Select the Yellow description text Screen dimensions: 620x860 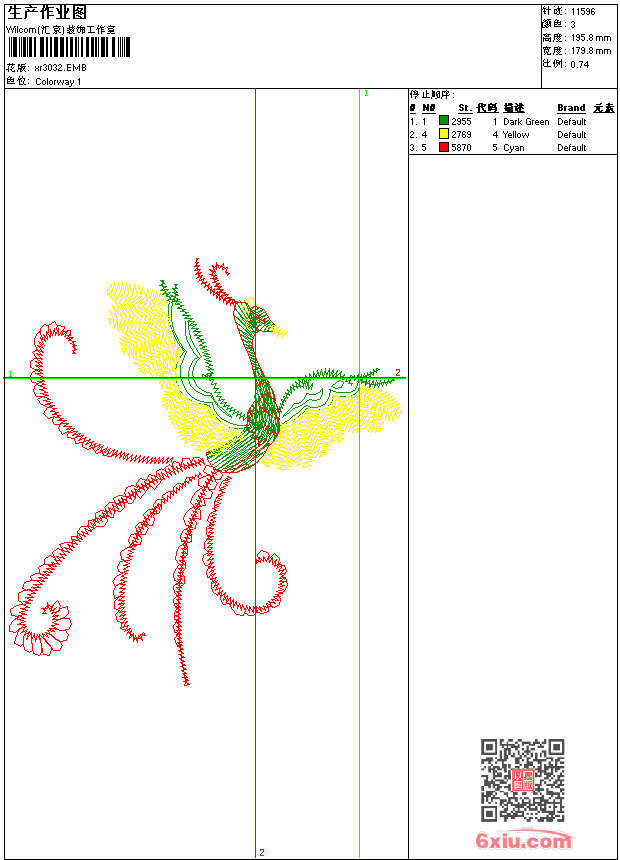pyautogui.click(x=516, y=135)
